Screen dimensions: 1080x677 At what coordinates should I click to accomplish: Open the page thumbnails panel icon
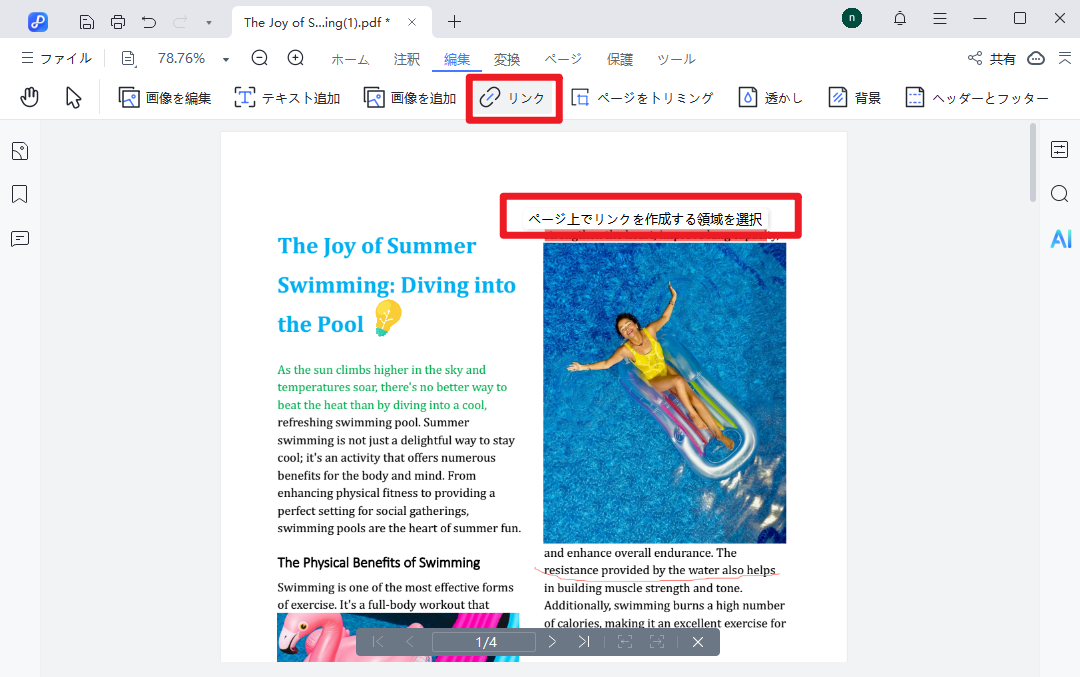tap(20, 151)
